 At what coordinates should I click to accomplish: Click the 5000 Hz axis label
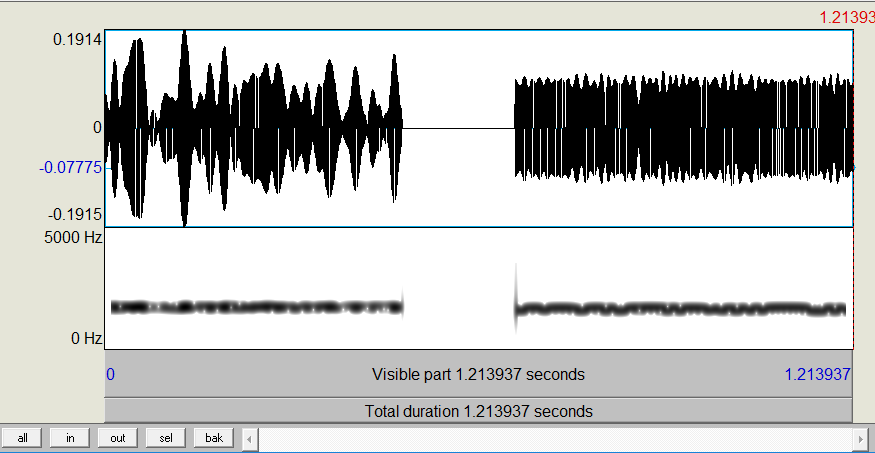tap(74, 238)
